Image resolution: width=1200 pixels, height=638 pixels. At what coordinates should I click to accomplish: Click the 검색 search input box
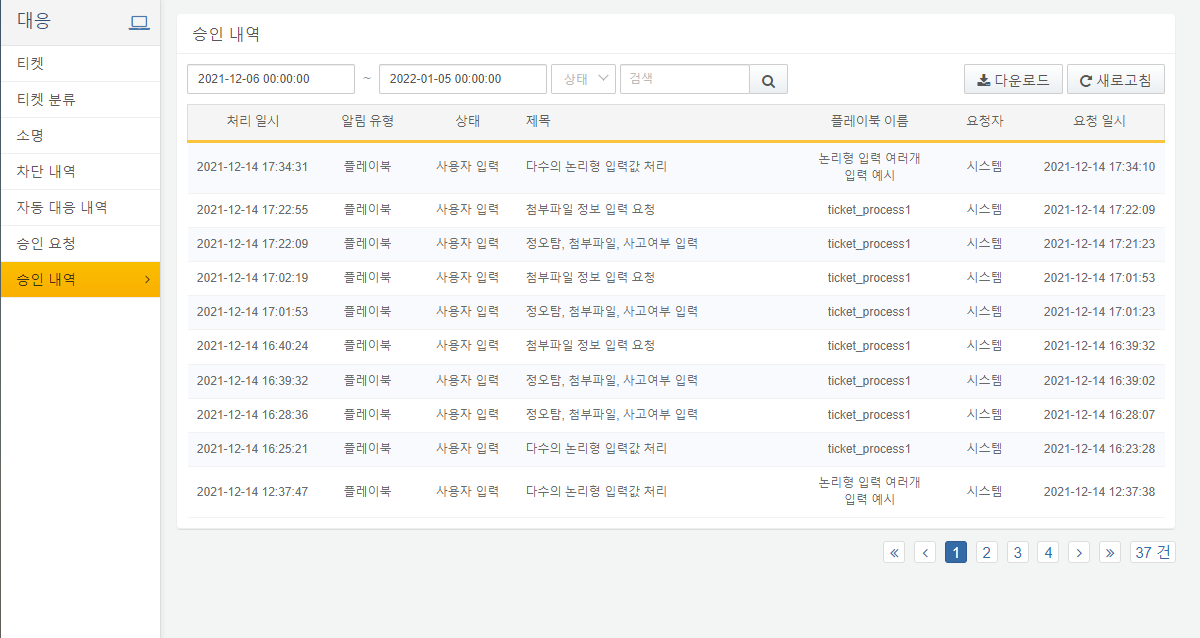(x=685, y=79)
